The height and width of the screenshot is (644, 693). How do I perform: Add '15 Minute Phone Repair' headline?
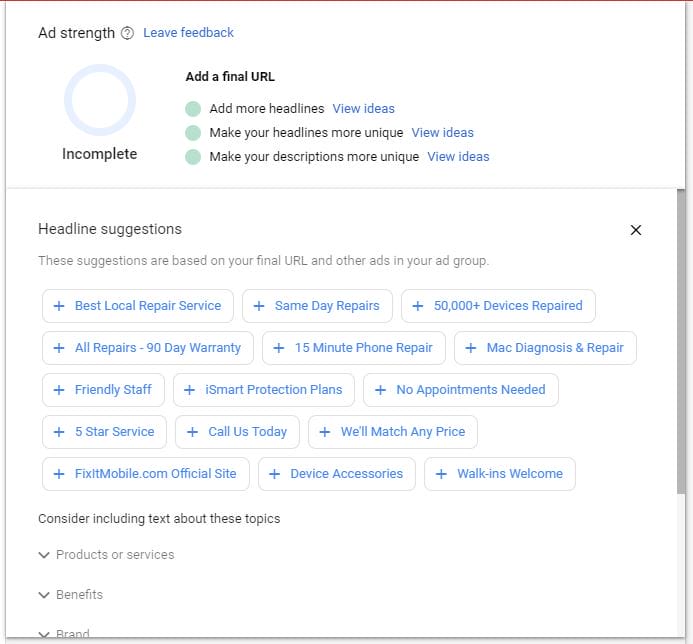[354, 348]
